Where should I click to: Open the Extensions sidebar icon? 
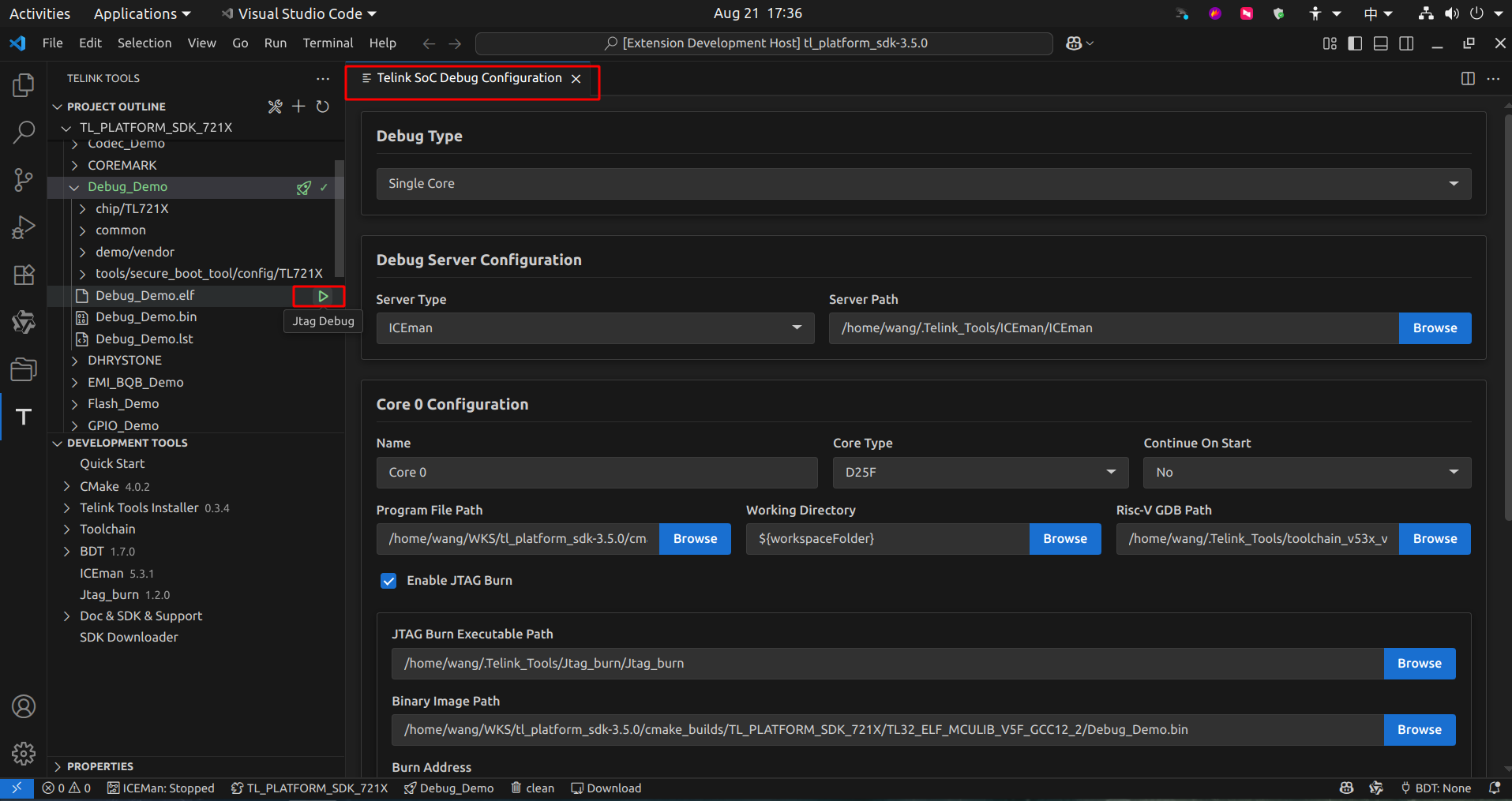pyautogui.click(x=23, y=275)
